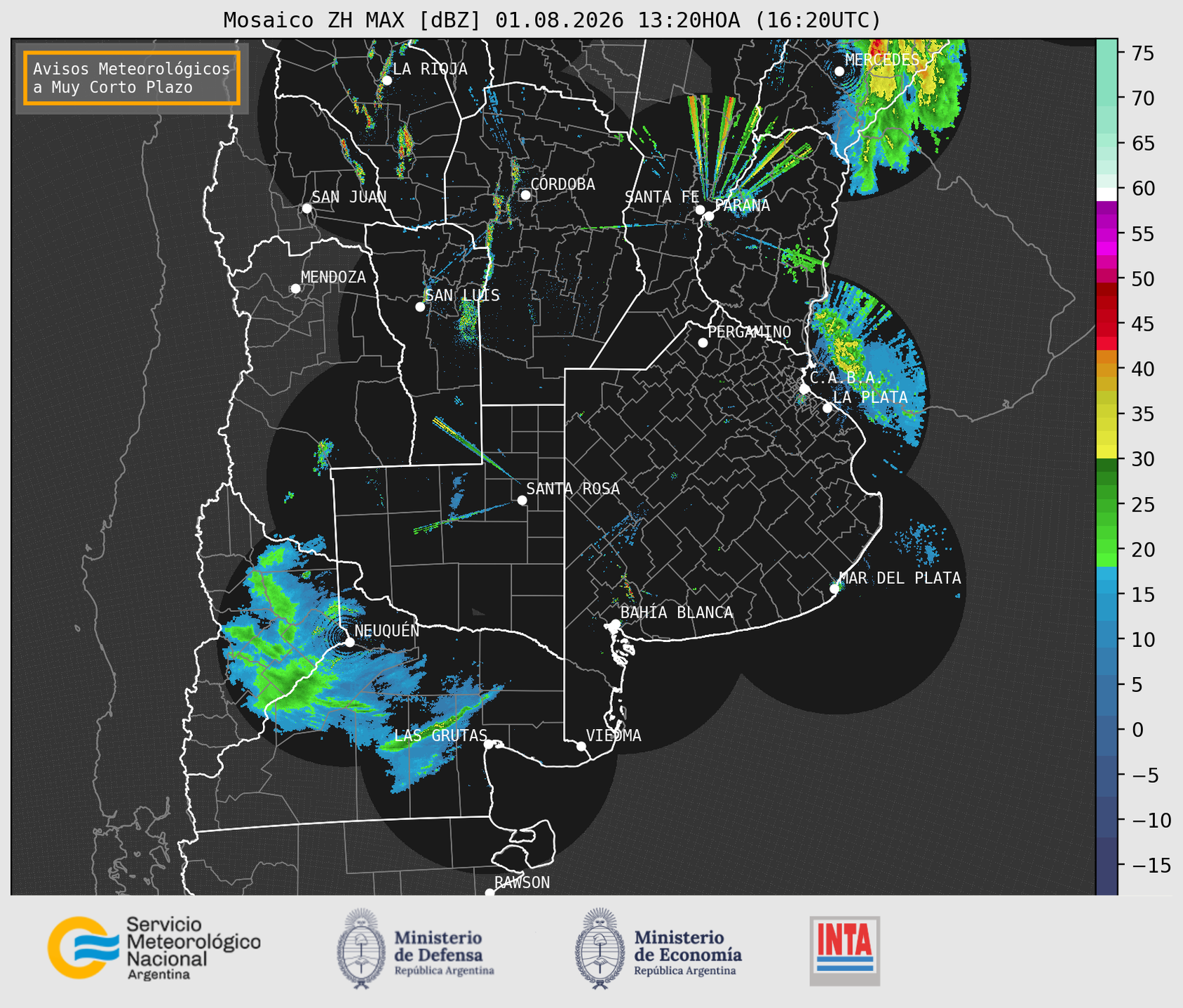The image size is (1183, 1008).
Task: Click the Ministerio de Defensa crest
Action: (360, 948)
